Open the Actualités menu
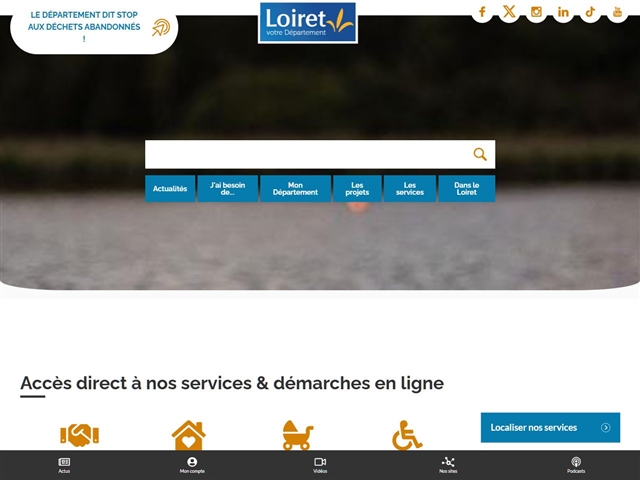Image resolution: width=640 pixels, height=480 pixels. (x=170, y=189)
